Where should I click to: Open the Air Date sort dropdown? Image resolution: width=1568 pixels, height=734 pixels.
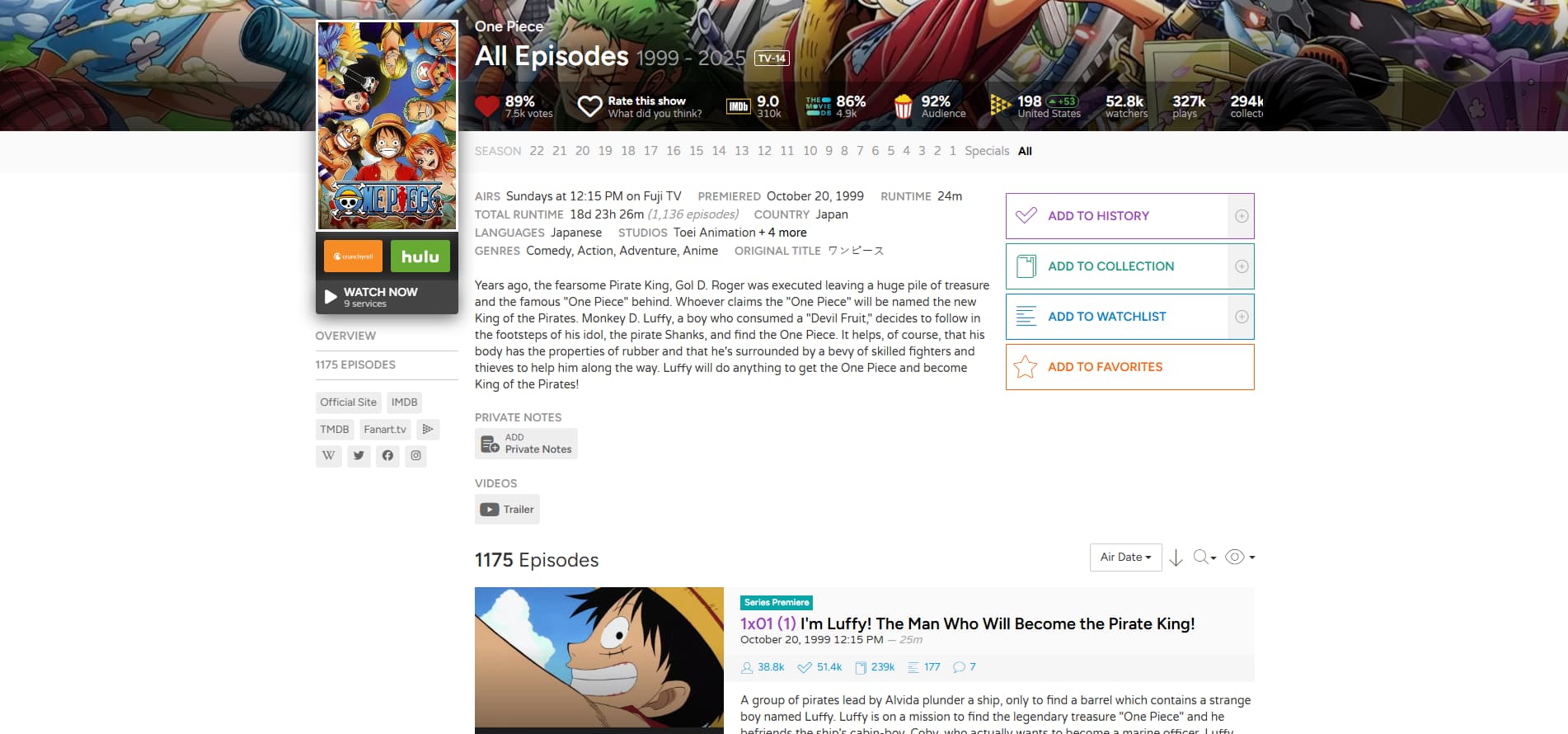pyautogui.click(x=1125, y=558)
